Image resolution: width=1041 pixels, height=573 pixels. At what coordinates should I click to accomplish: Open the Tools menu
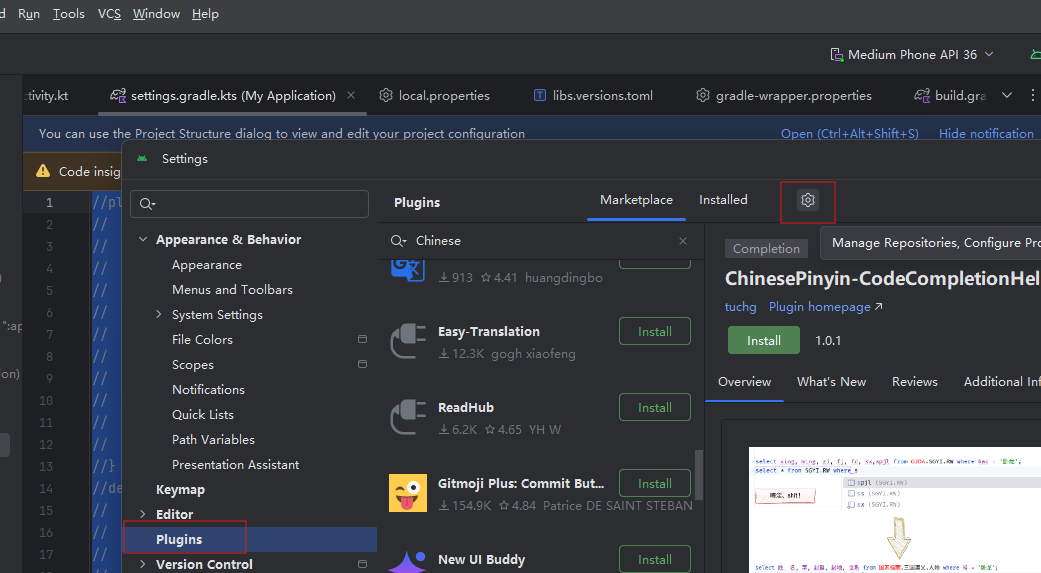coord(68,14)
